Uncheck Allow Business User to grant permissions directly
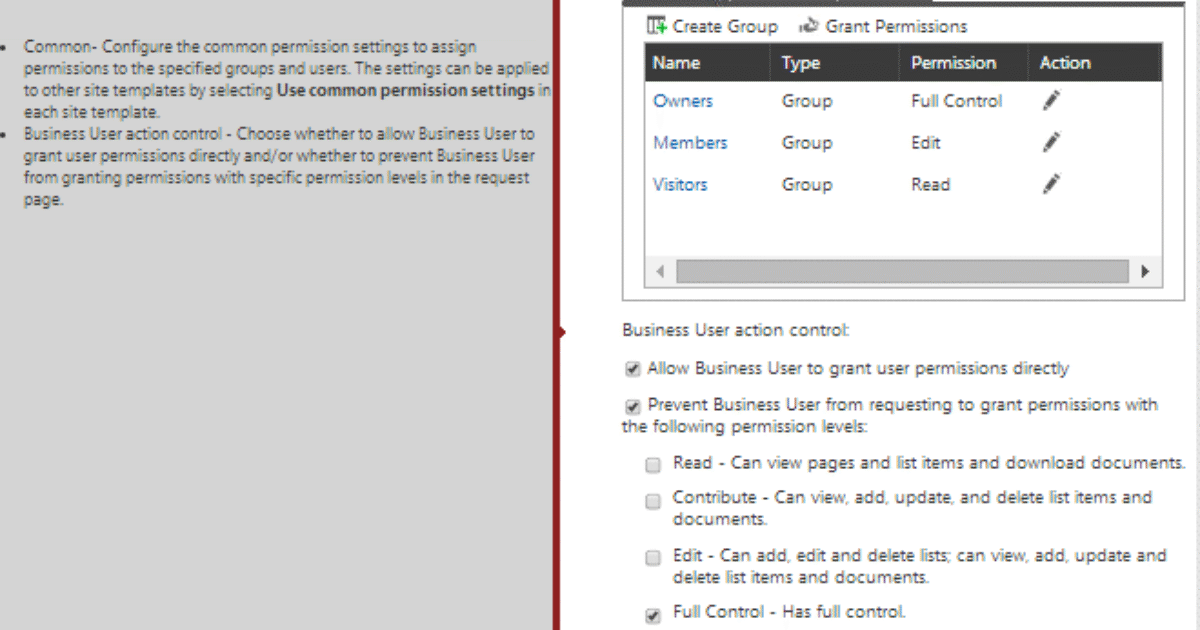The width and height of the screenshot is (1200, 630). tap(632, 368)
